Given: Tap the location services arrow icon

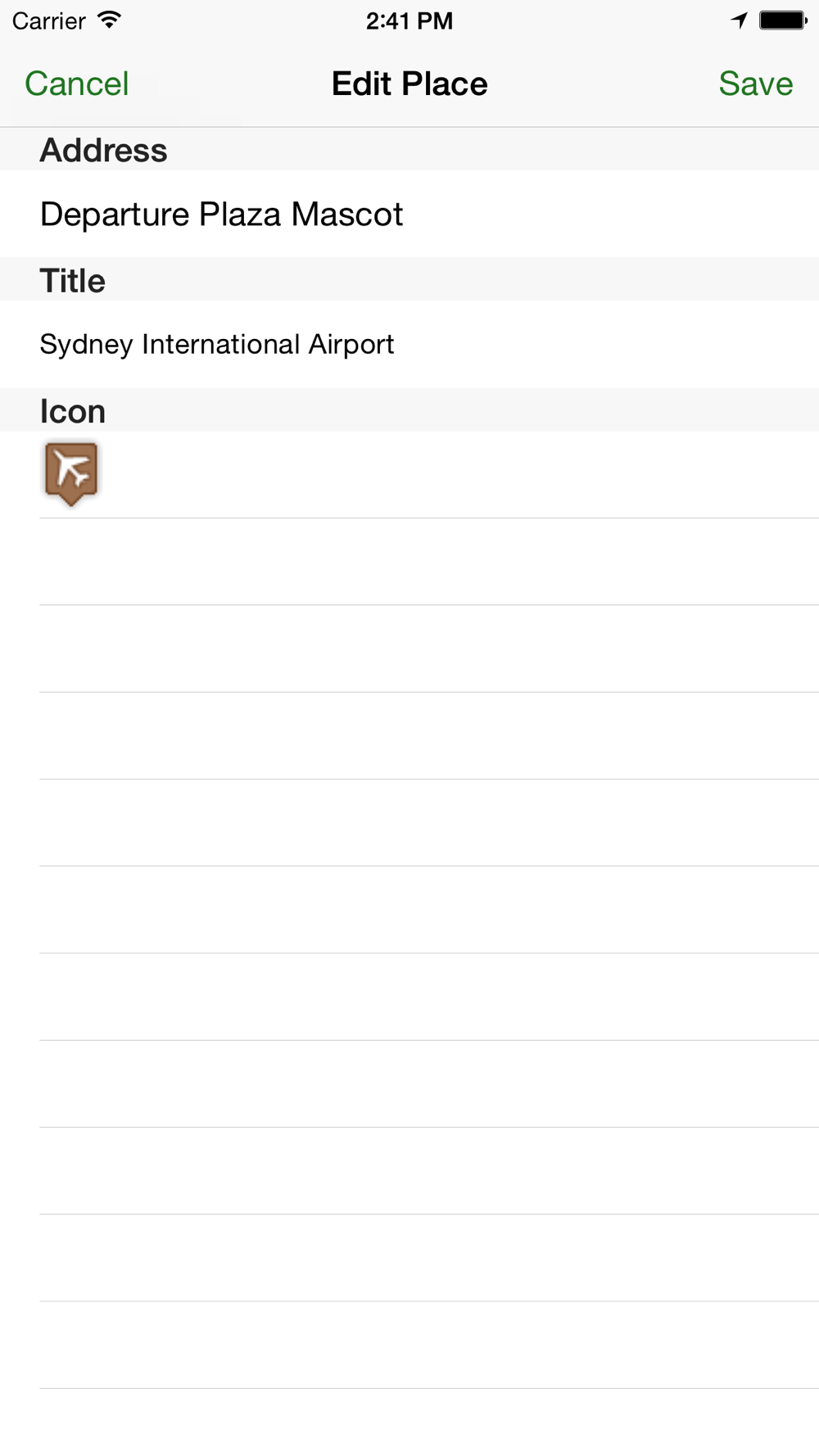Looking at the screenshot, I should click(739, 20).
